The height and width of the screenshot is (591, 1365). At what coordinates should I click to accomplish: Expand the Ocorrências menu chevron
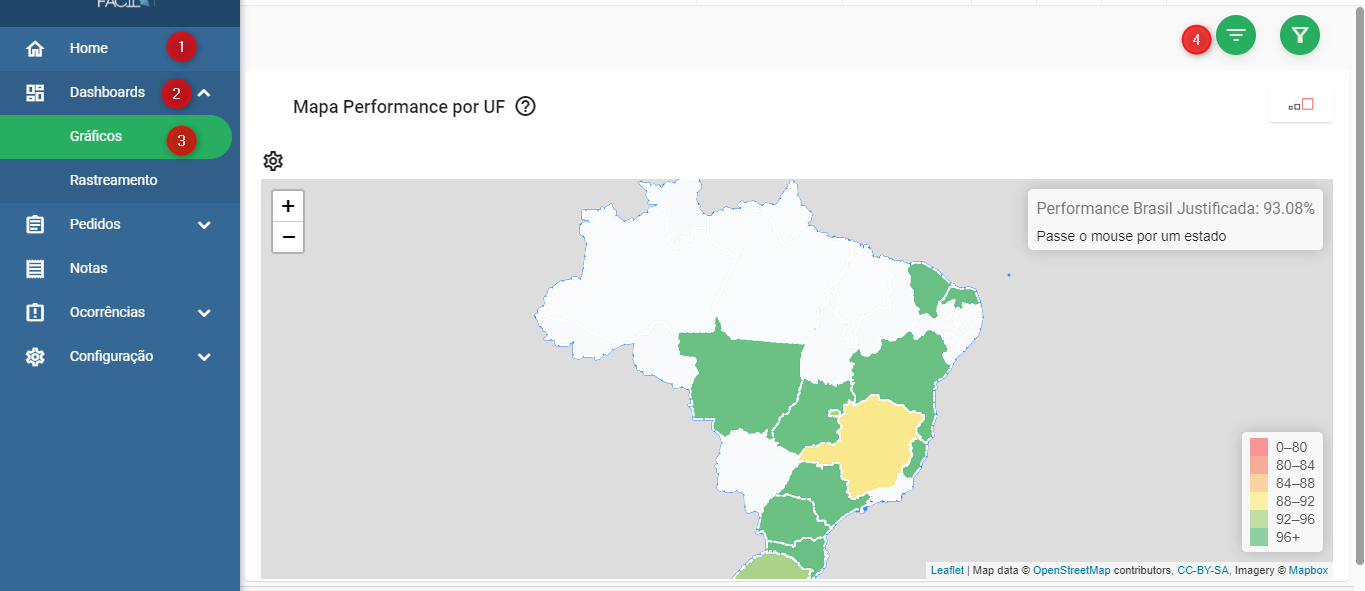tap(204, 313)
